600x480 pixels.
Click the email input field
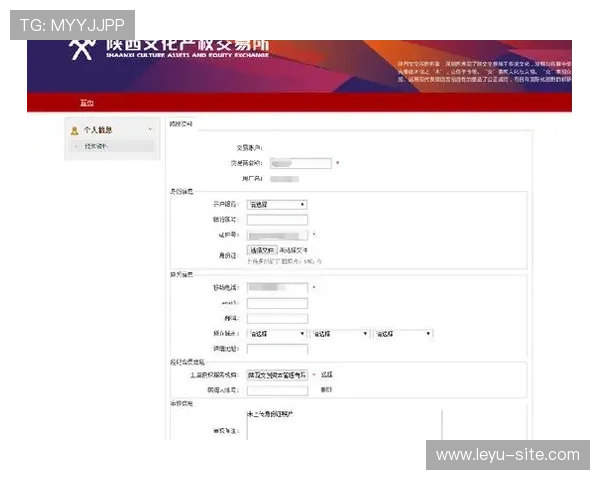click(x=277, y=303)
